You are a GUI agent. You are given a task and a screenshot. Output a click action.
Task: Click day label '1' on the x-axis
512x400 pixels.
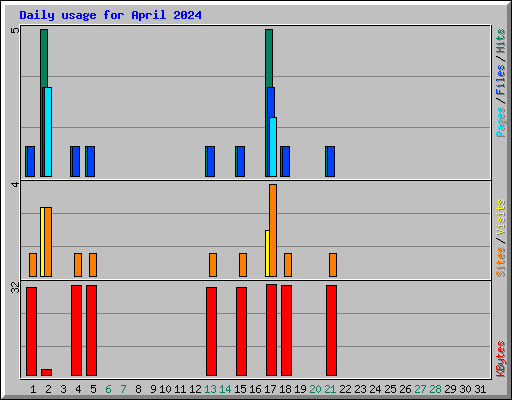click(x=33, y=389)
